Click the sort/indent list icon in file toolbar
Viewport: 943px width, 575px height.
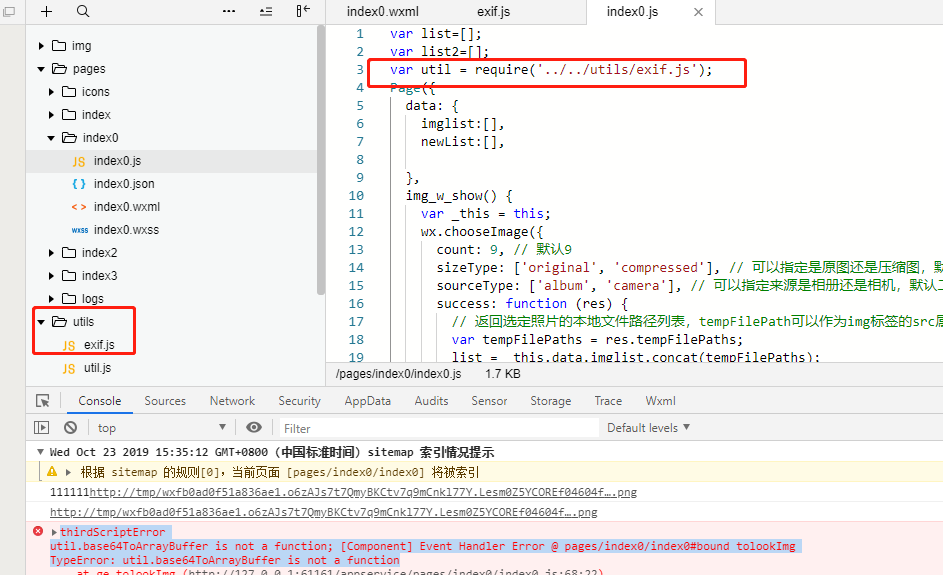point(266,11)
